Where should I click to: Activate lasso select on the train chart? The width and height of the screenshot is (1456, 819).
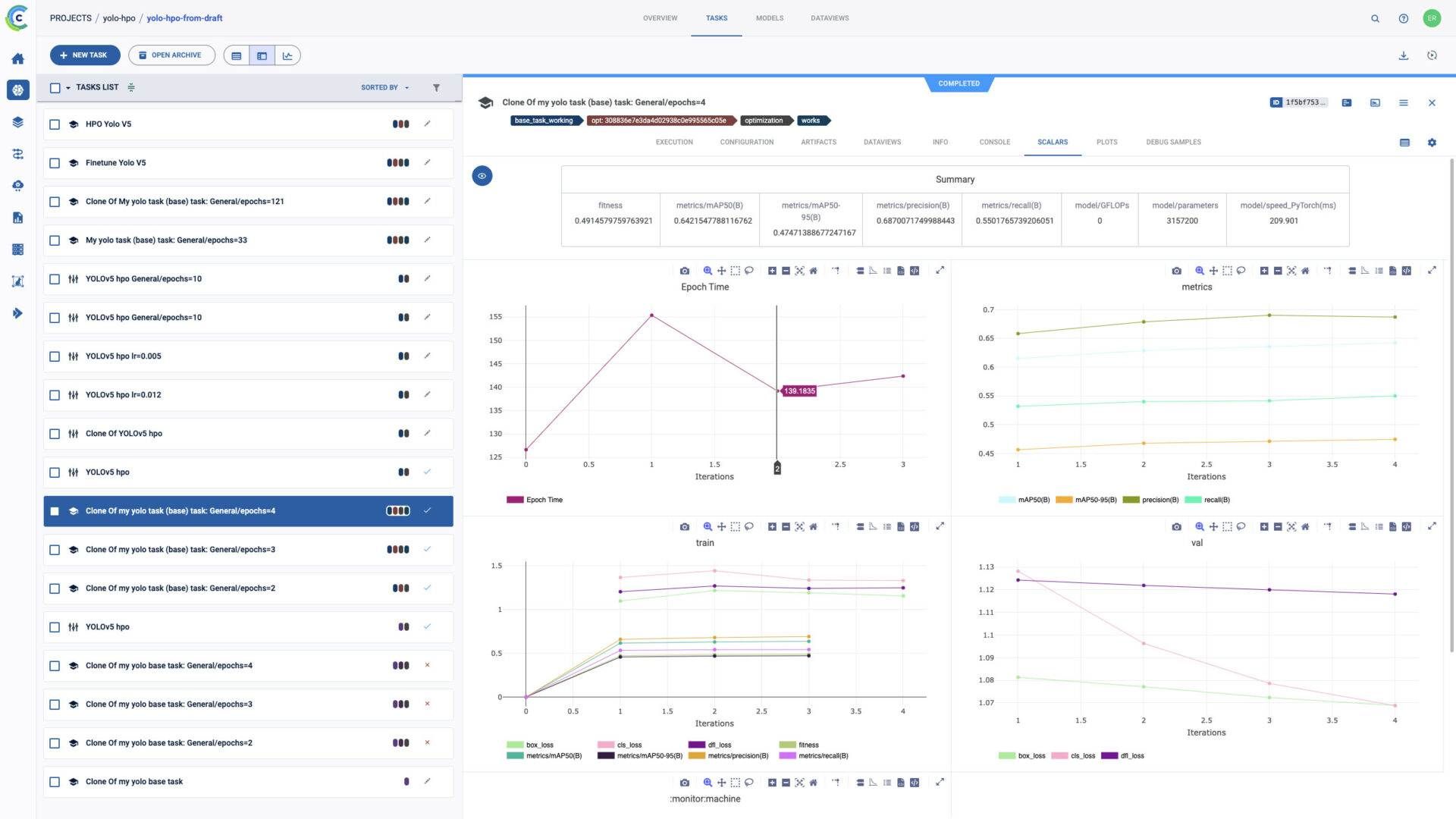[x=748, y=526]
